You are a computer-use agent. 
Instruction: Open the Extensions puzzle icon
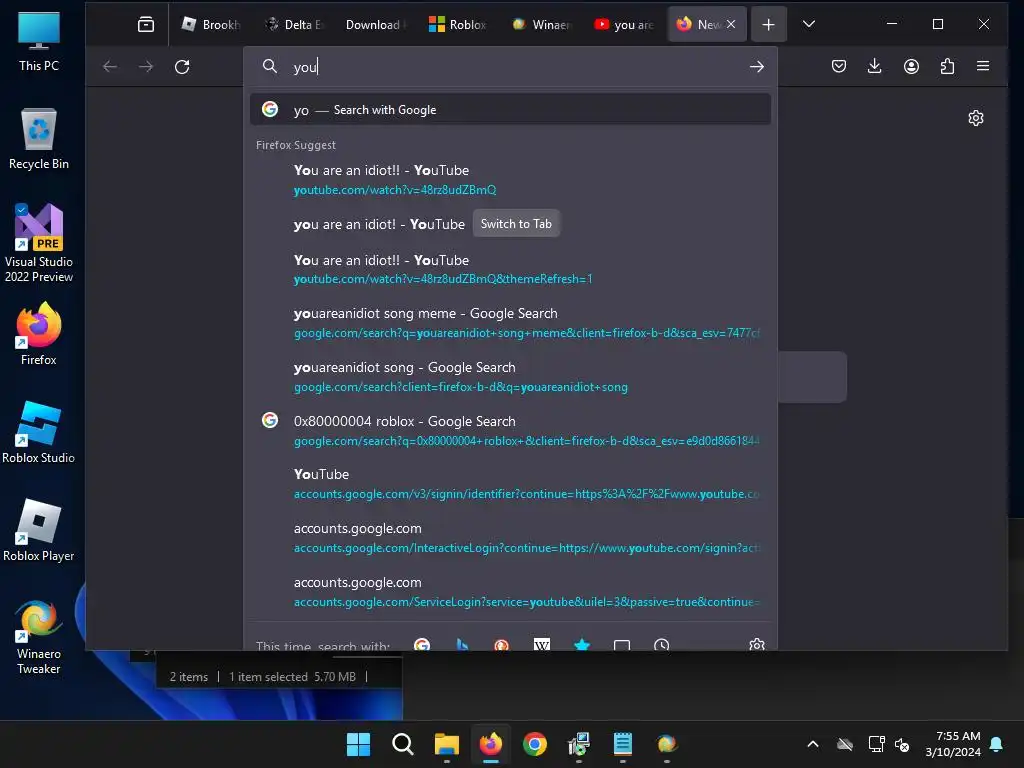click(x=947, y=66)
